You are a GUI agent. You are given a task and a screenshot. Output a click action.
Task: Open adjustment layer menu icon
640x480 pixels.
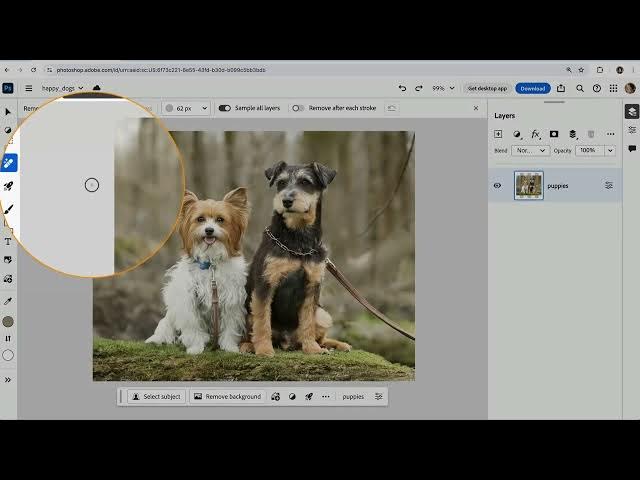click(517, 134)
